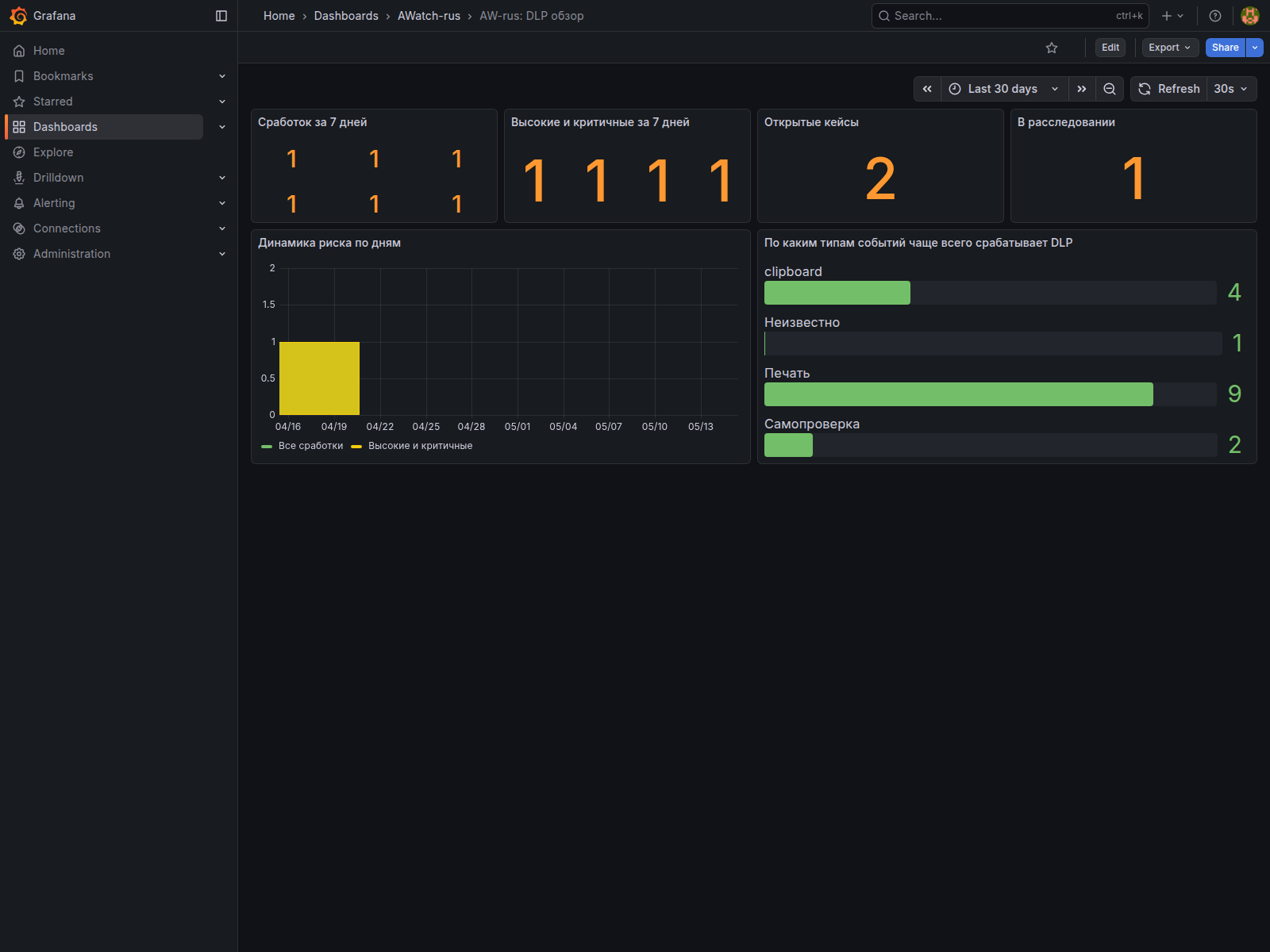Navigate to AWatch-rus breadcrumb link

pos(429,16)
